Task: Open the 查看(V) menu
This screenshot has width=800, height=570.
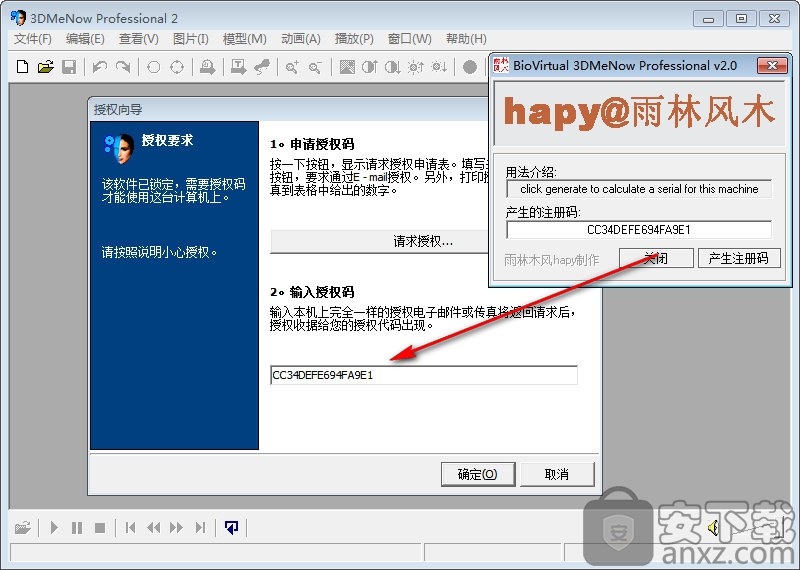Action: pyautogui.click(x=139, y=39)
